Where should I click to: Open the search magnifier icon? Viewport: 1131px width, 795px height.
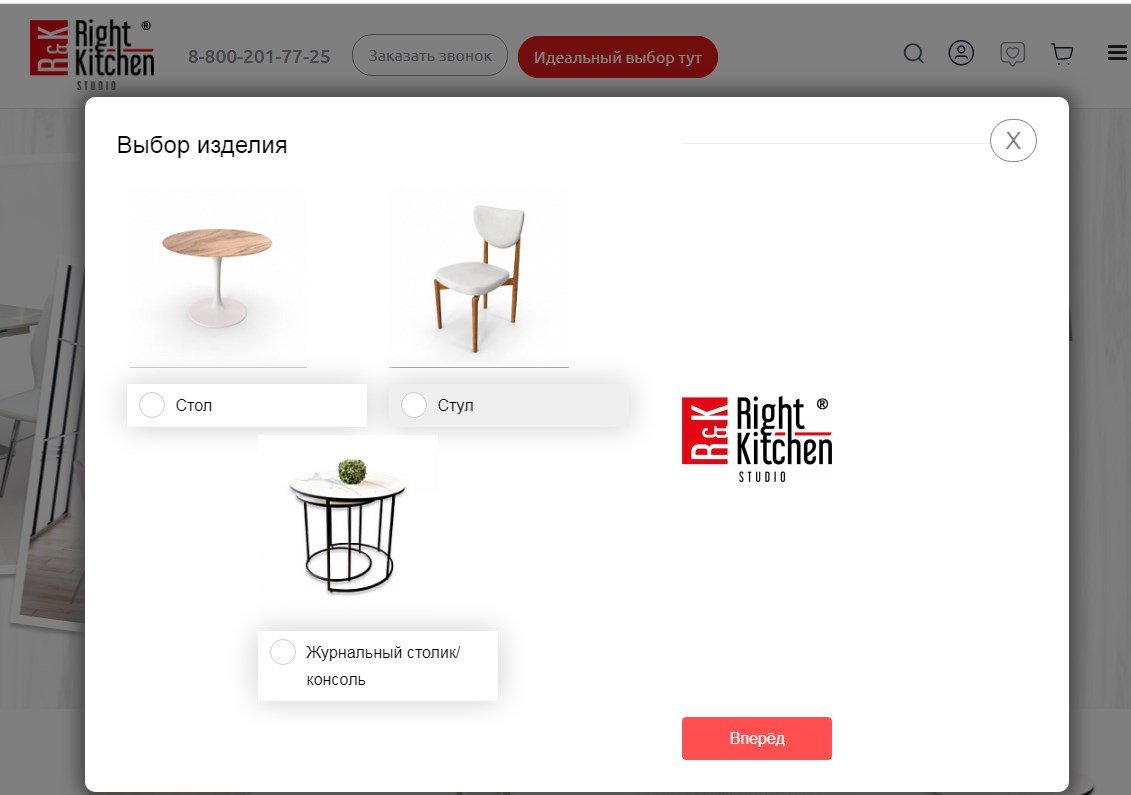pos(913,53)
